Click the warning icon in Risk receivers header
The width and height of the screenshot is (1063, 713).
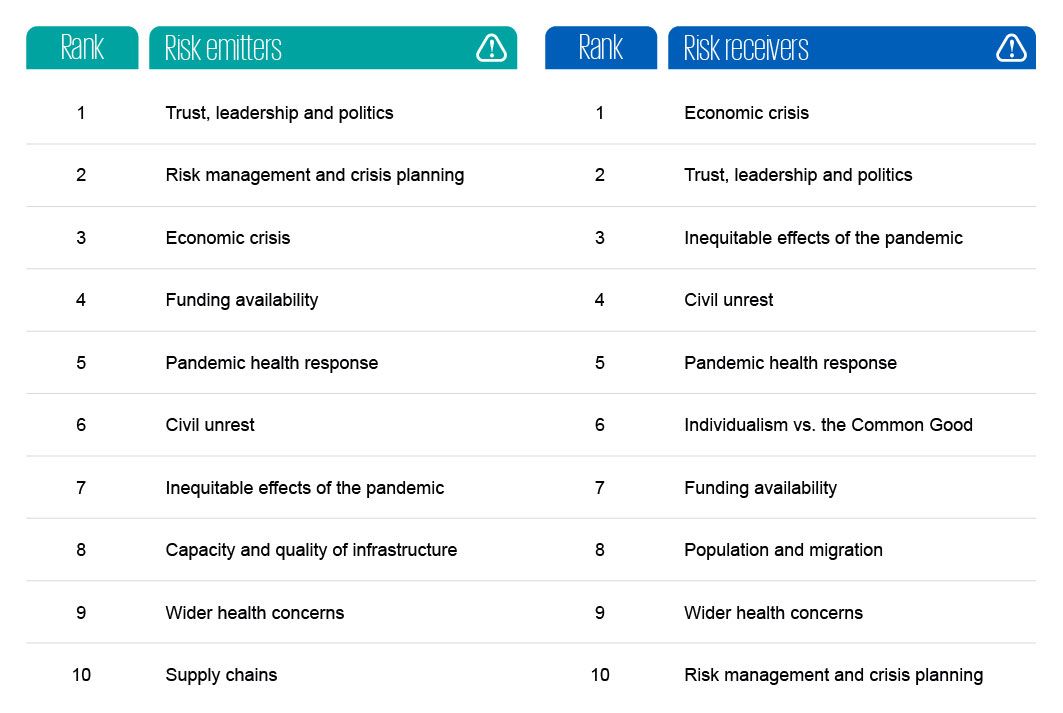1011,48
